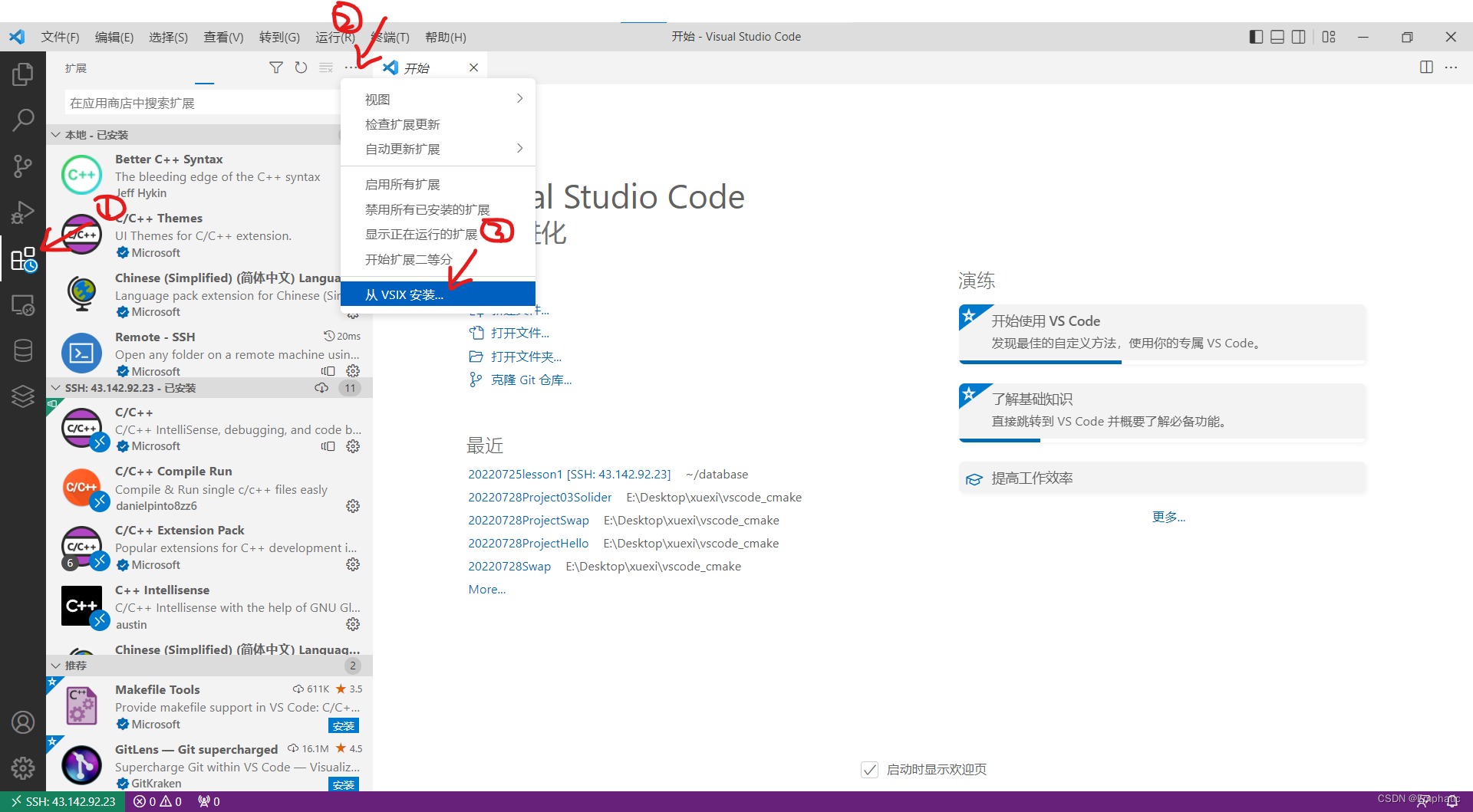Screen dimensions: 1473x812
Task: Open Manage gear icon in activity bar
Action: coord(23,768)
